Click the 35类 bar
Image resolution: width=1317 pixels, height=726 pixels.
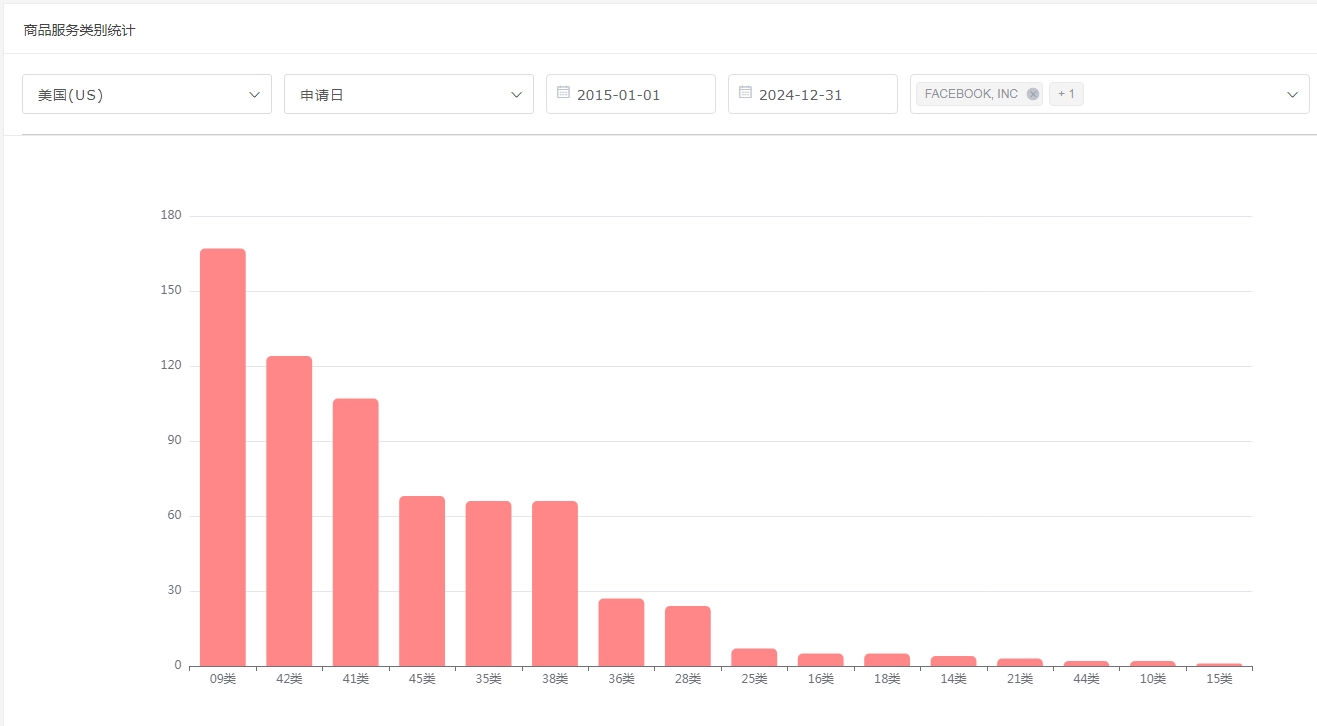(x=488, y=583)
